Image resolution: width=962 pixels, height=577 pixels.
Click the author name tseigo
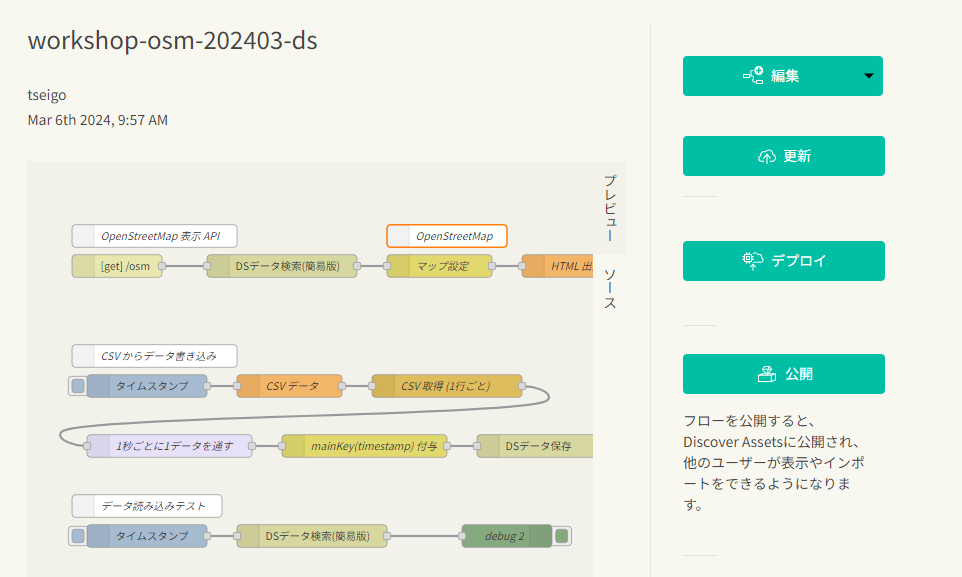pyautogui.click(x=47, y=95)
